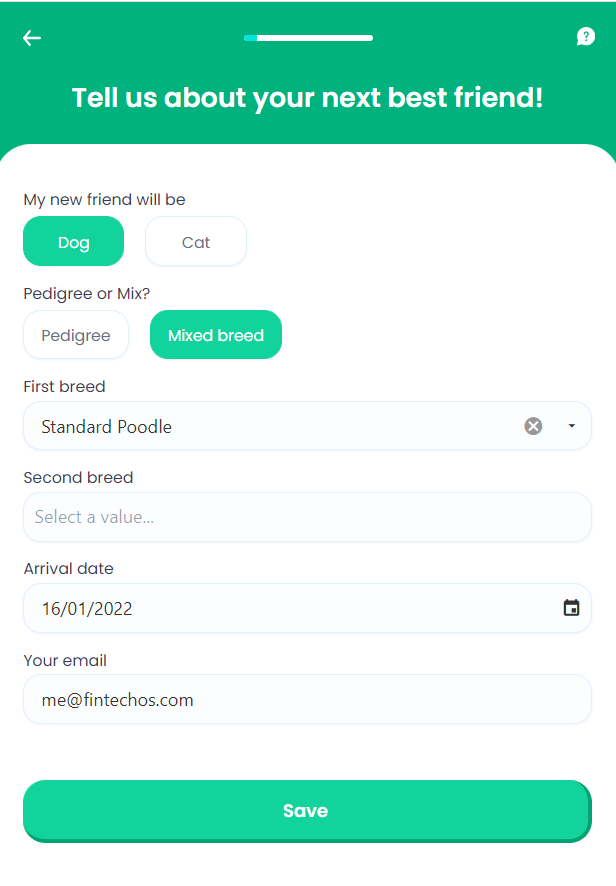
Task: Click the "Arrival date" label
Action: (69, 569)
